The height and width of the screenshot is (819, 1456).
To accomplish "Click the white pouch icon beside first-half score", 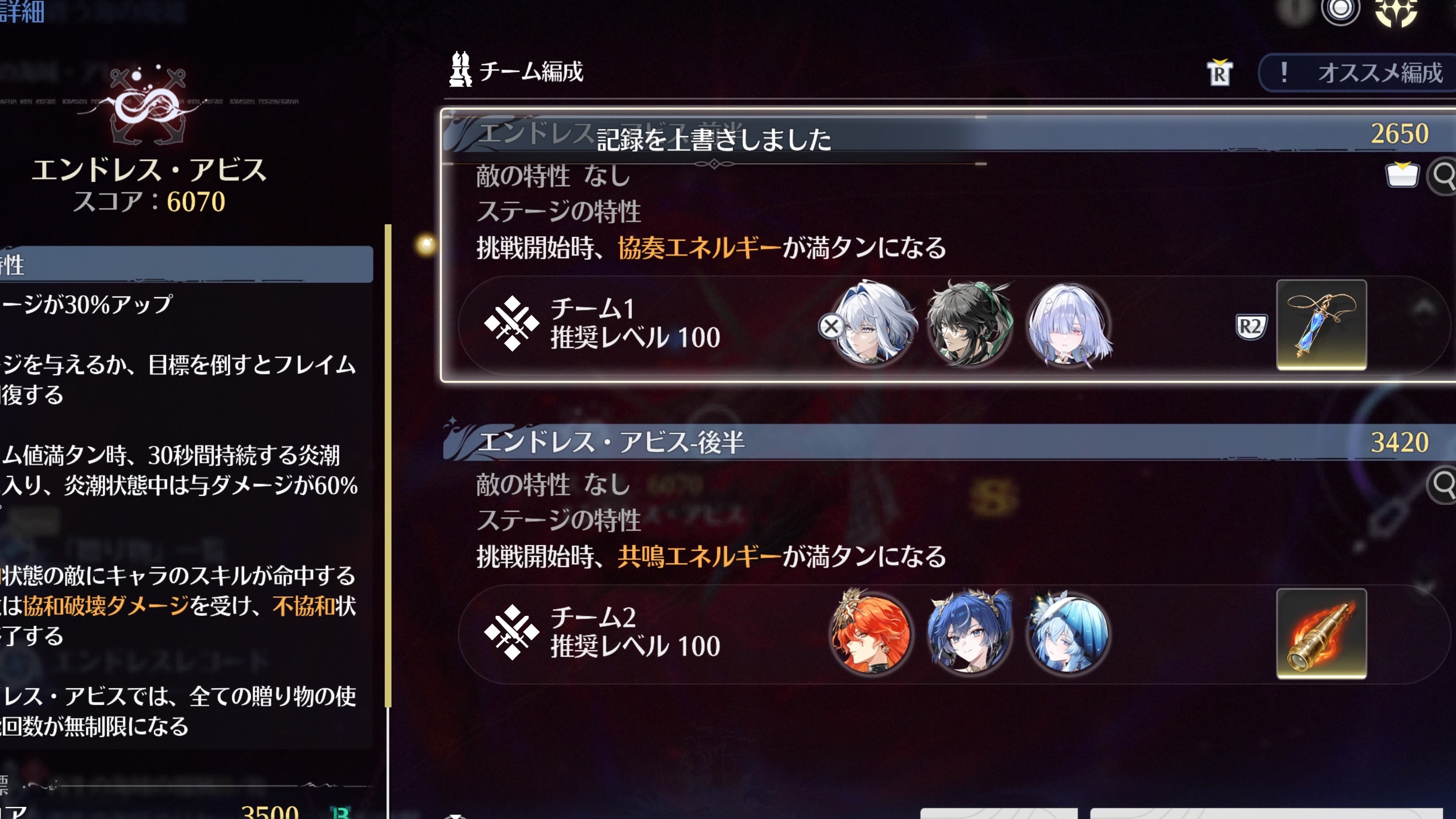I will click(x=1402, y=174).
